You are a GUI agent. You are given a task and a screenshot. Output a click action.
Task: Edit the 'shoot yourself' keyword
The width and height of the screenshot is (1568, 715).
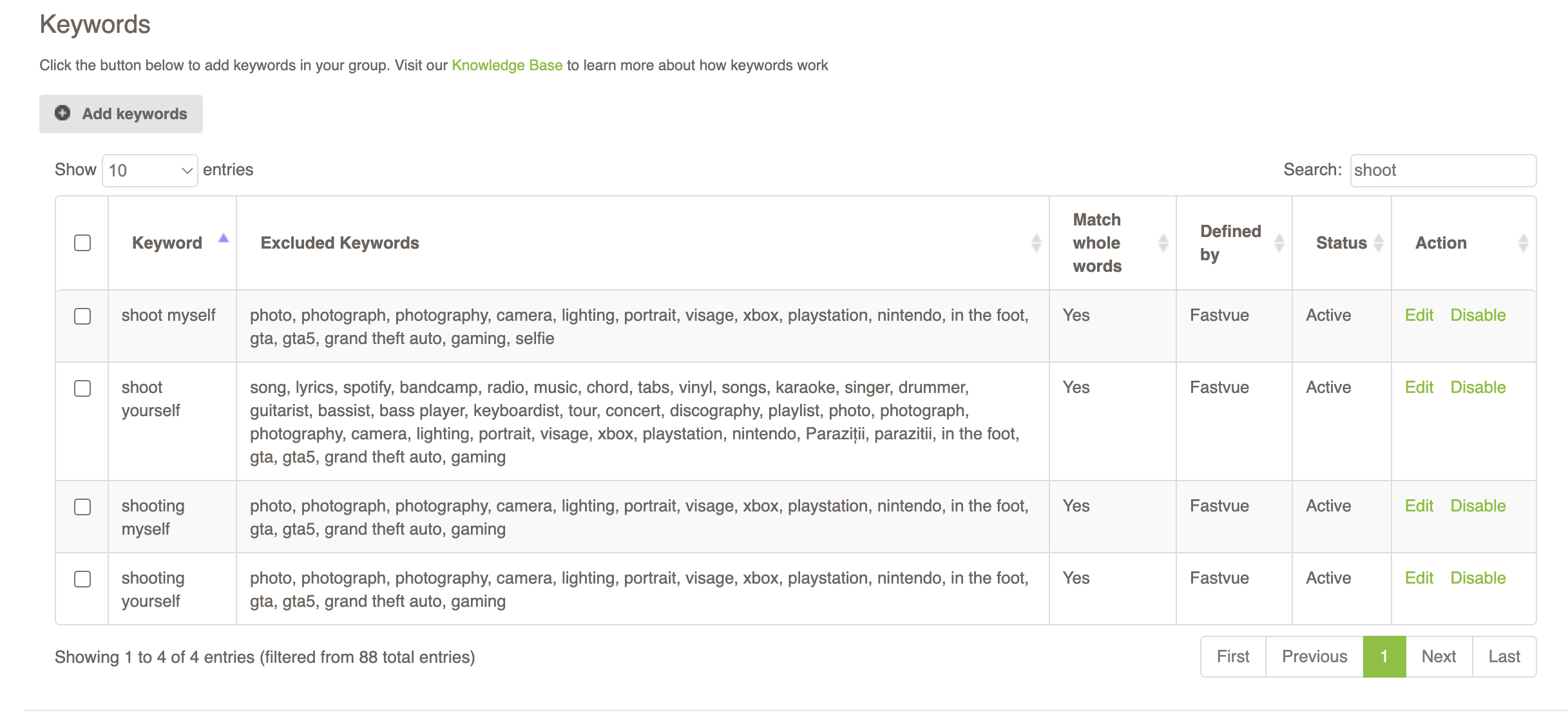tap(1419, 387)
